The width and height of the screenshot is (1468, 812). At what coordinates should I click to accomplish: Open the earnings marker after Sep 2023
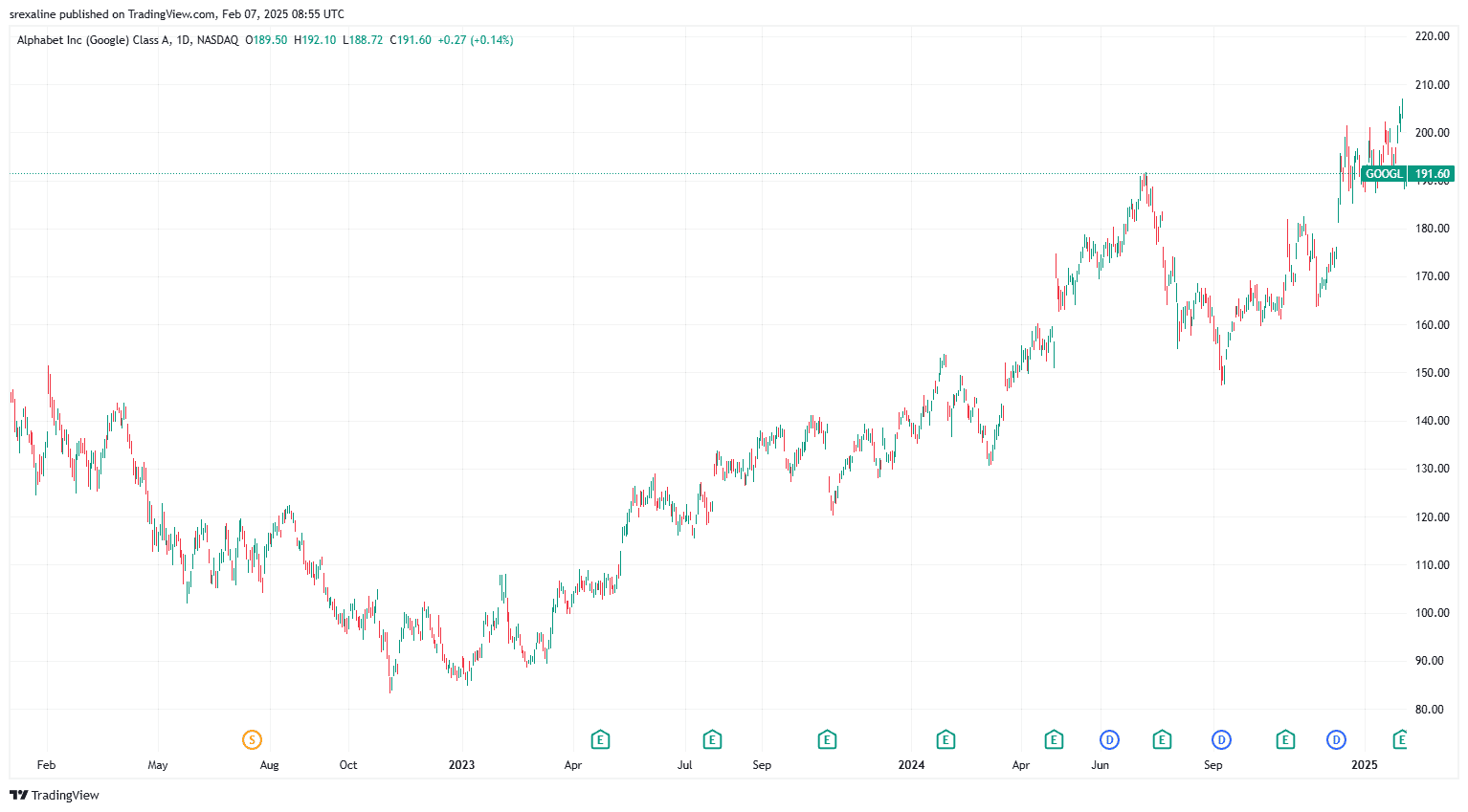(x=827, y=739)
